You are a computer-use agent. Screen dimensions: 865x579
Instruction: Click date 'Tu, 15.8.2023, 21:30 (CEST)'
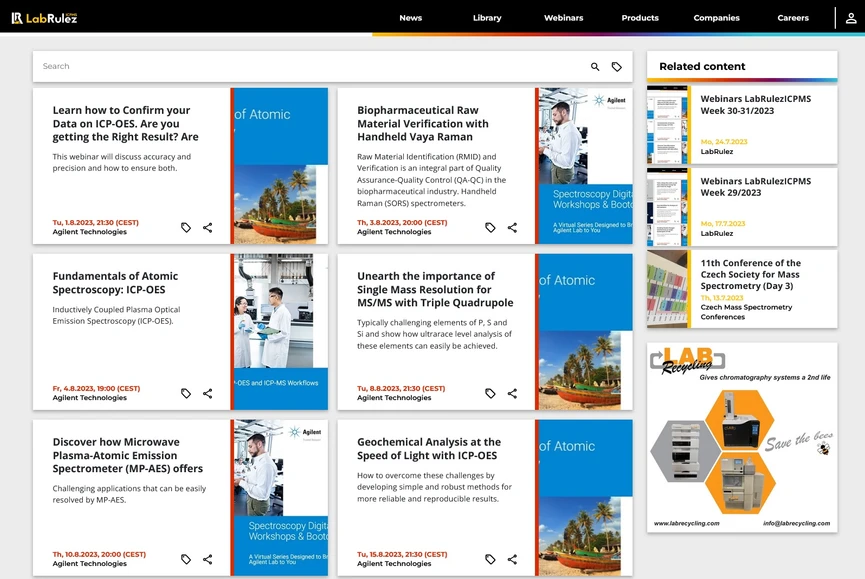(x=402, y=554)
